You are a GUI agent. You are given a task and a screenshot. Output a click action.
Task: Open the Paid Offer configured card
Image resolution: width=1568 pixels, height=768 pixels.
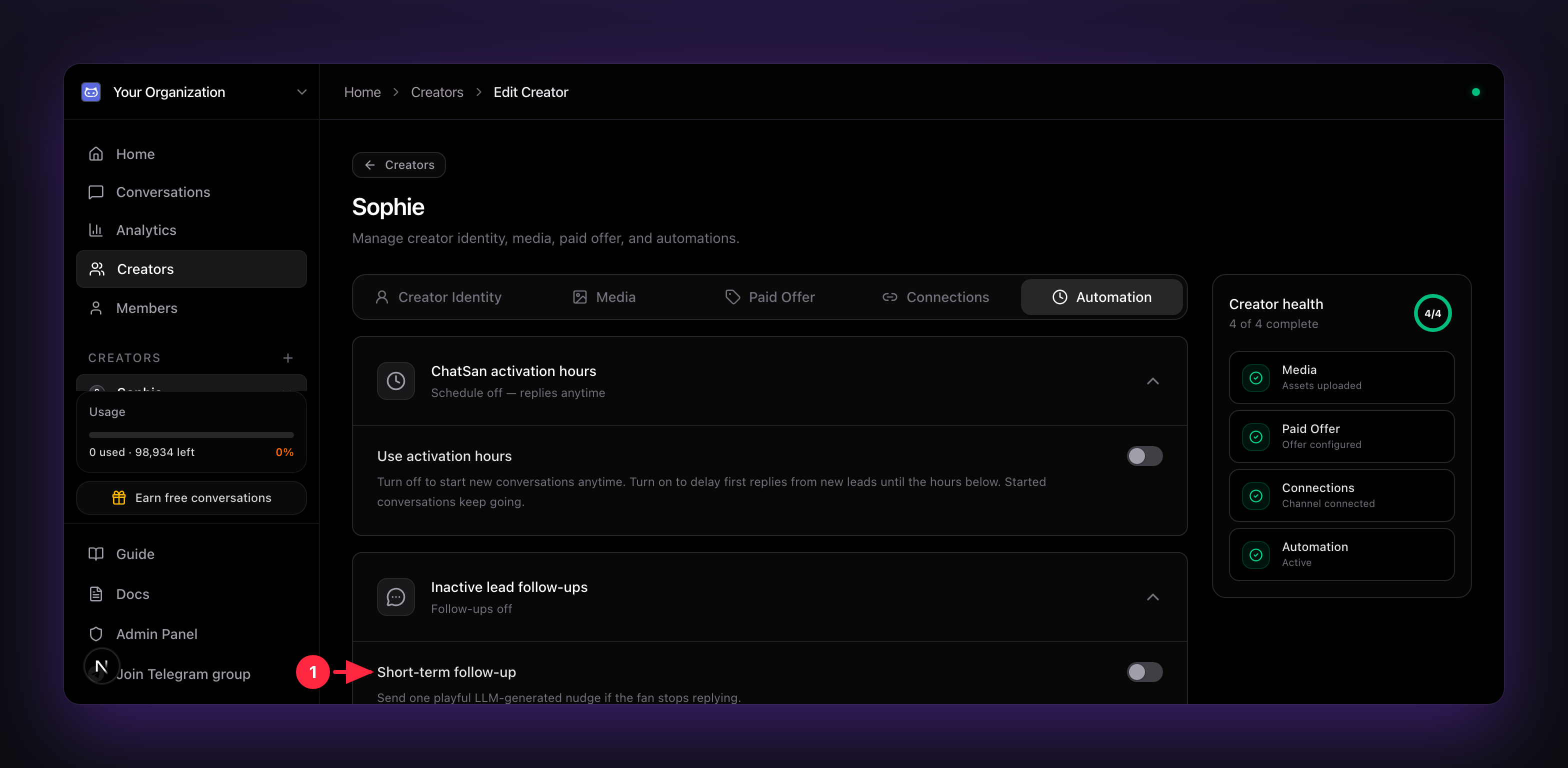tap(1341, 436)
